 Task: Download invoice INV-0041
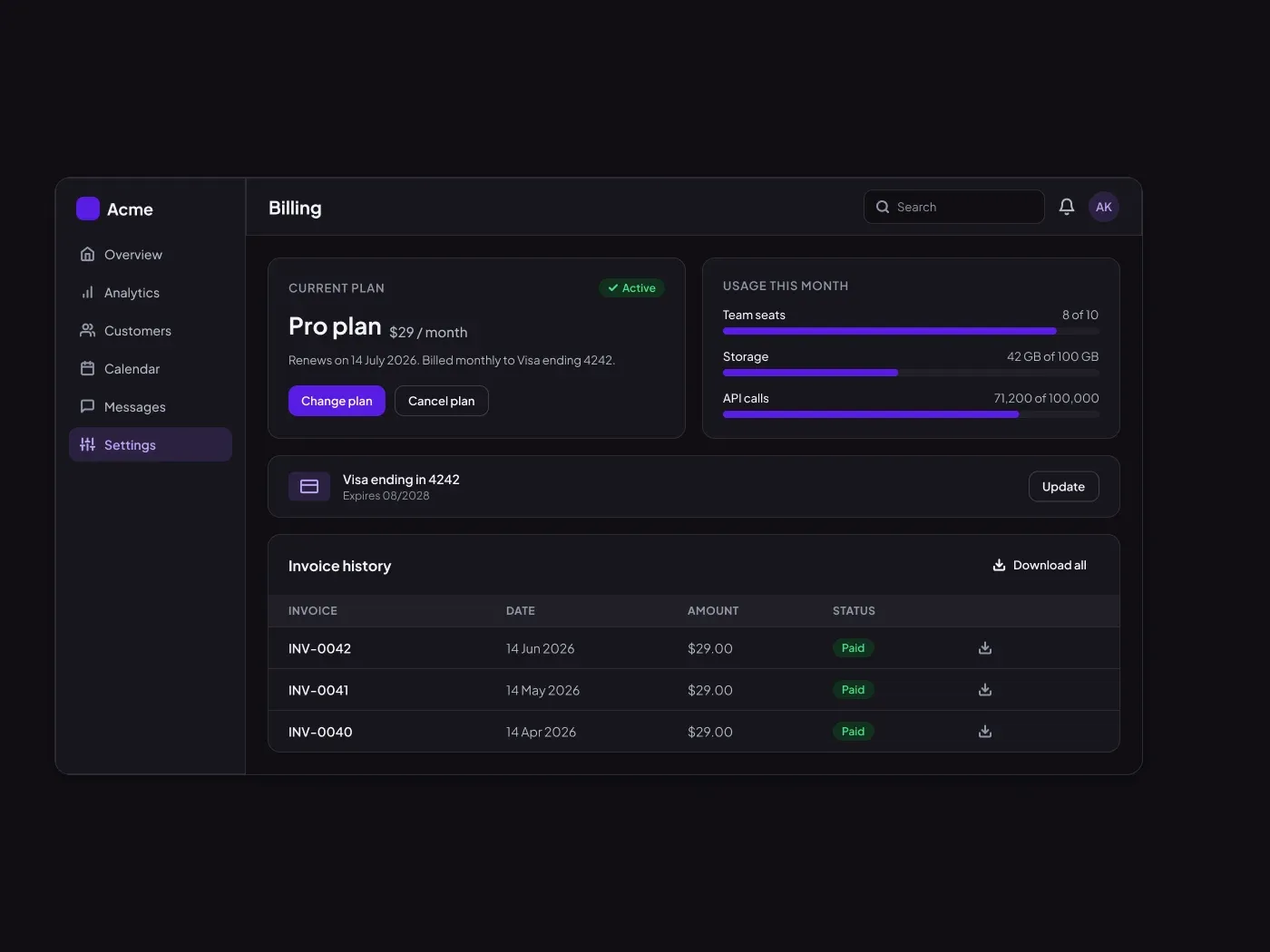pos(985,690)
